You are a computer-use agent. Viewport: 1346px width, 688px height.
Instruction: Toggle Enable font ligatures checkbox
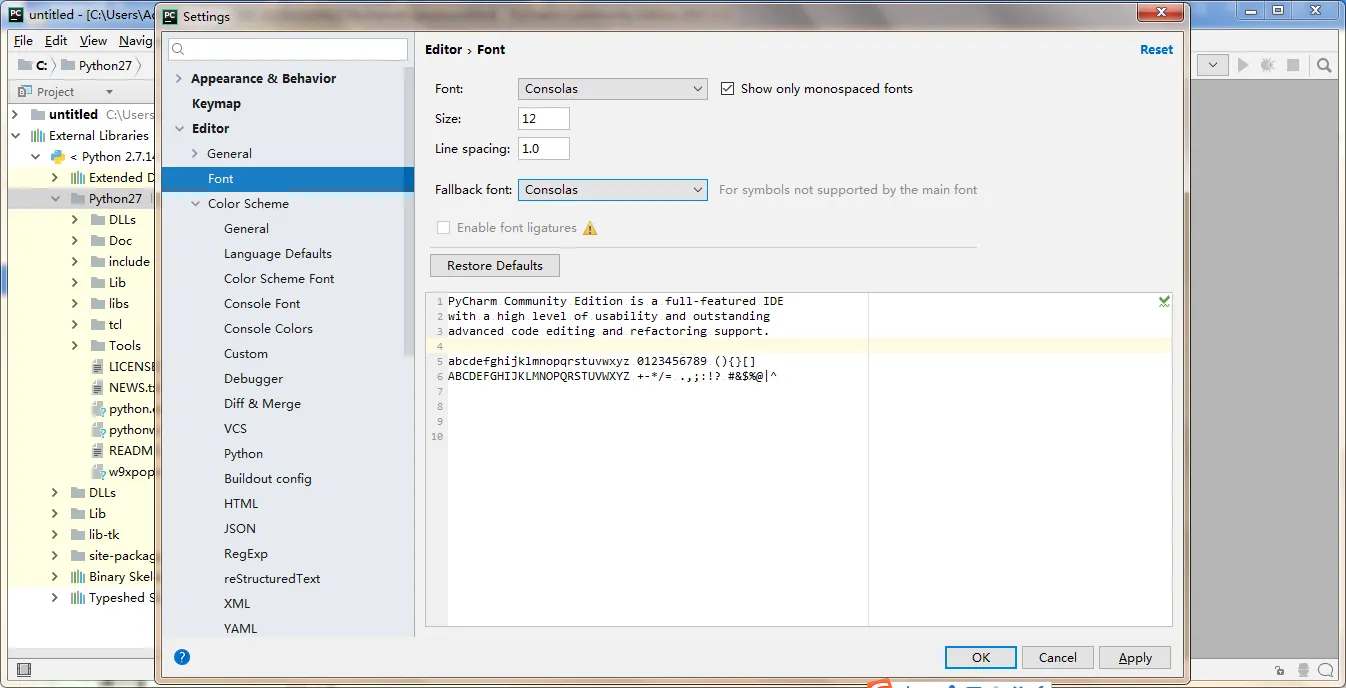coord(444,228)
